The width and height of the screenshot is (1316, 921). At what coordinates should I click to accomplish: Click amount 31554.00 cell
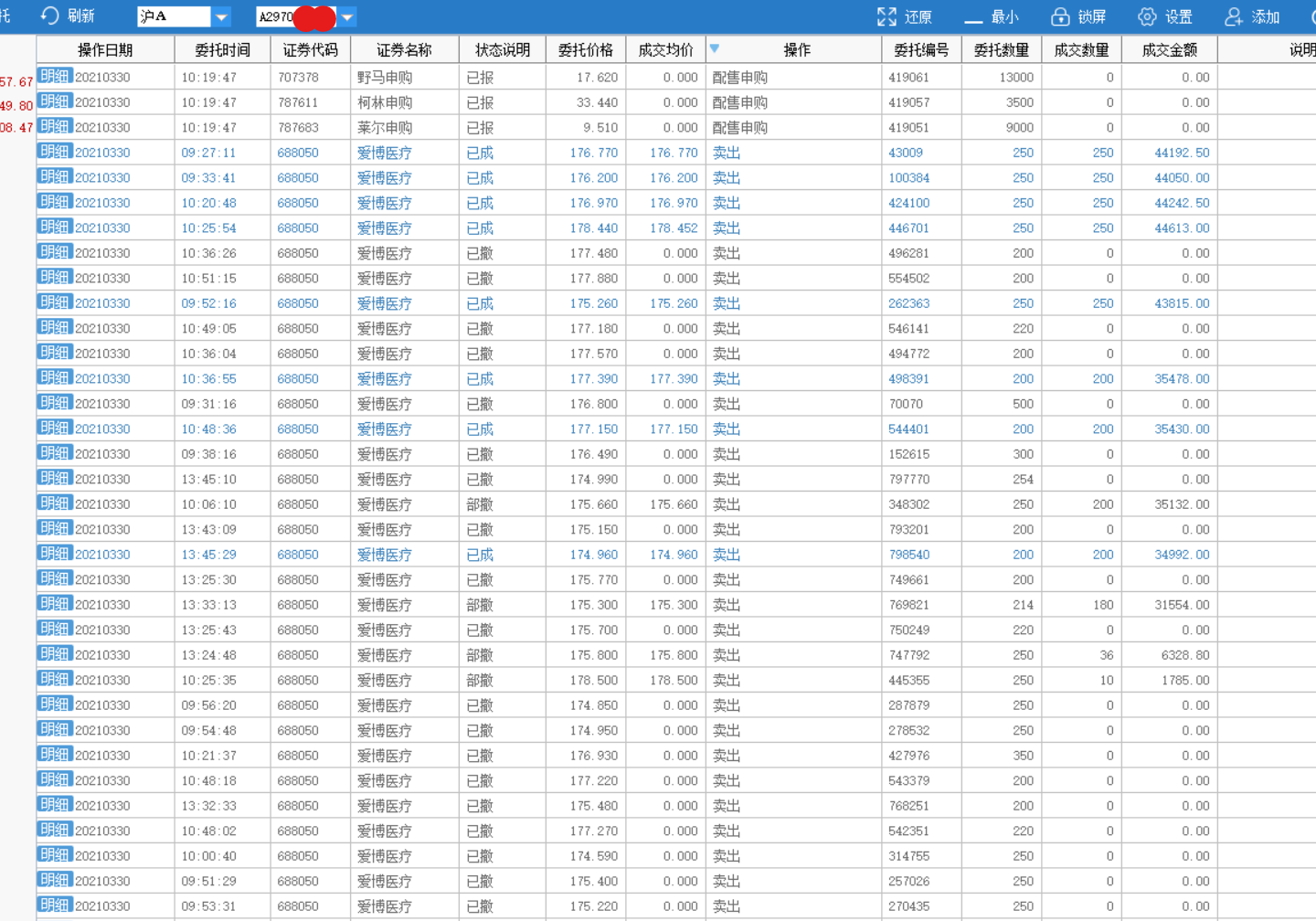pos(1170,605)
